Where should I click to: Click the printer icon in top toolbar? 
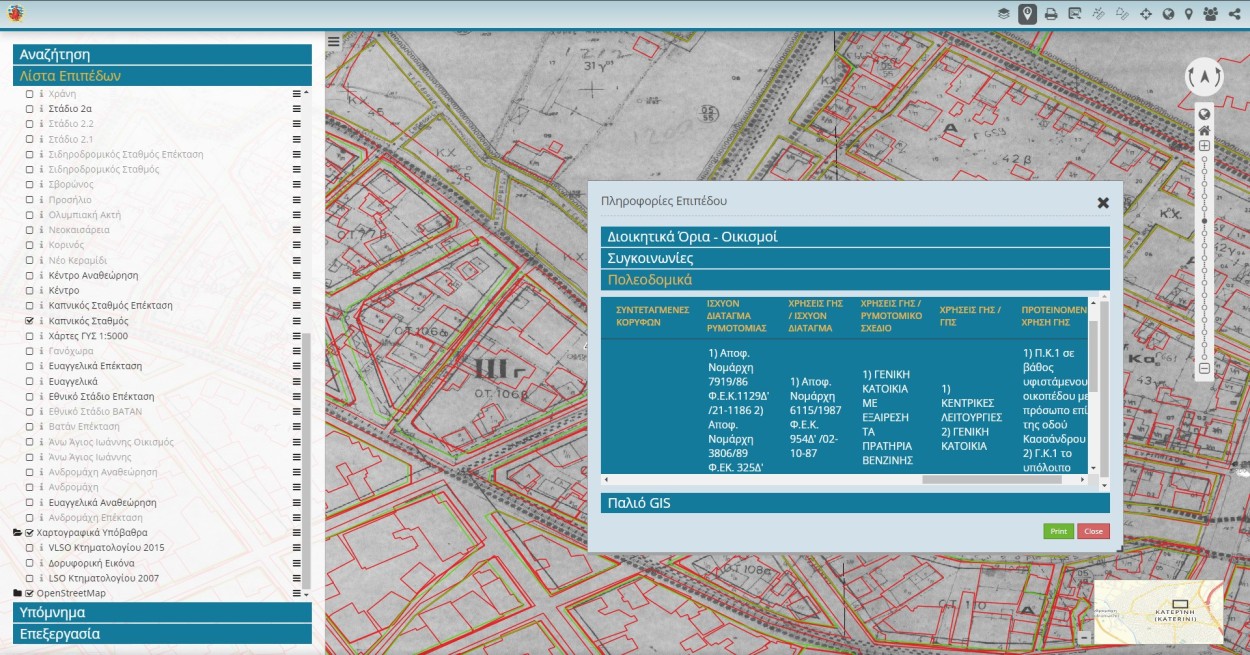[x=1051, y=14]
